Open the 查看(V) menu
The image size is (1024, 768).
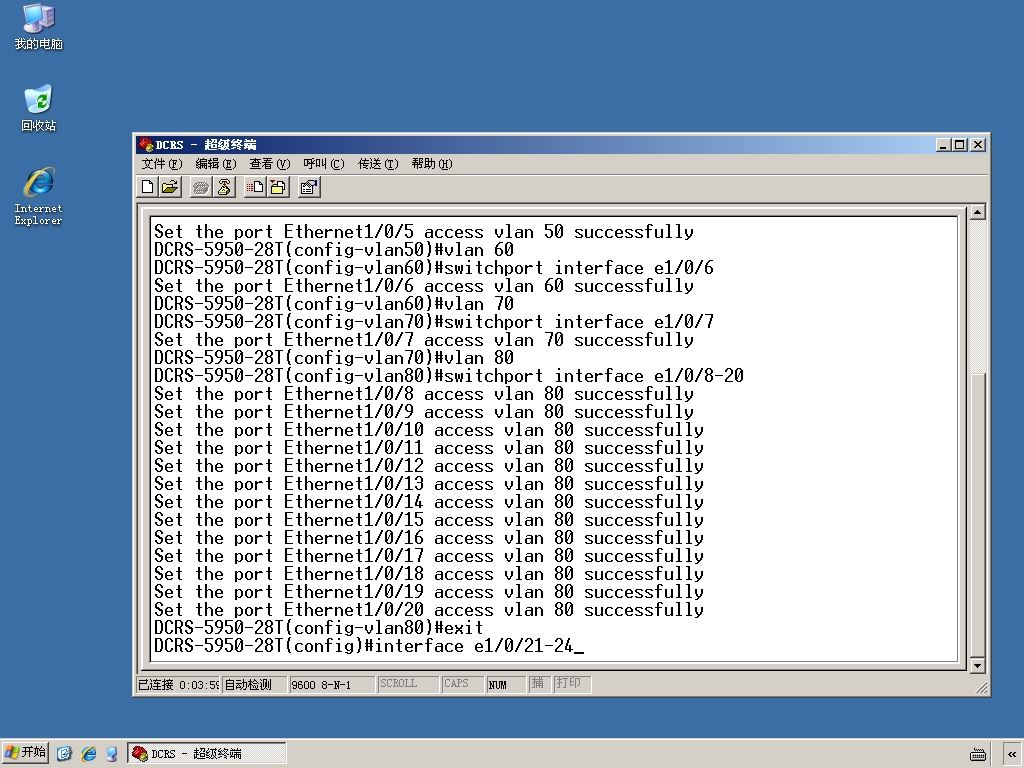(269, 164)
